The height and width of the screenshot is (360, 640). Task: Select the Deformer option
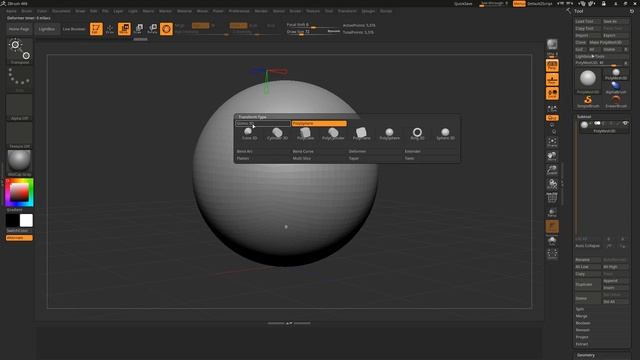tap(375, 151)
